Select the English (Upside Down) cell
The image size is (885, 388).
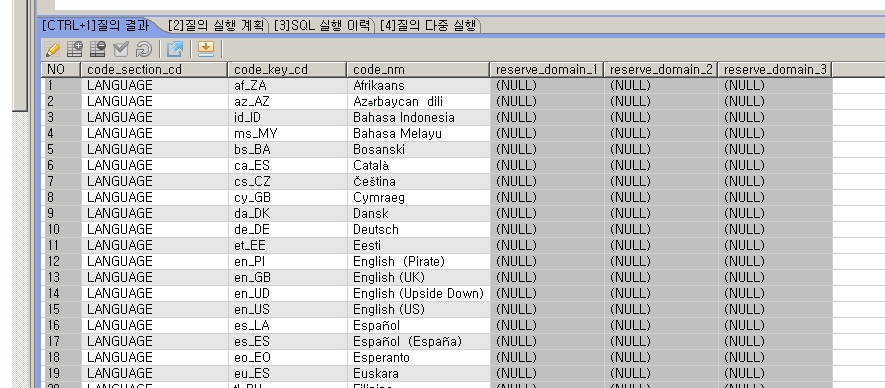point(418,294)
